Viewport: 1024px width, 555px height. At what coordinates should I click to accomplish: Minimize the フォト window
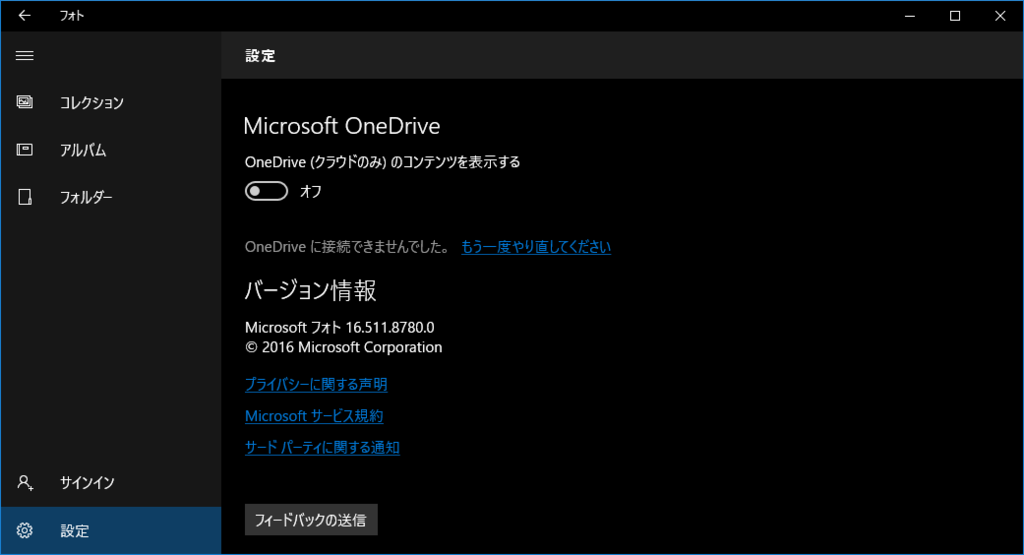(x=910, y=16)
